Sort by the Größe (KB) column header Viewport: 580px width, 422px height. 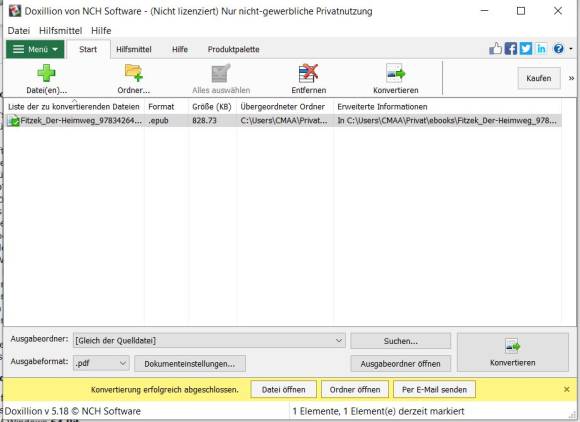[x=212, y=107]
